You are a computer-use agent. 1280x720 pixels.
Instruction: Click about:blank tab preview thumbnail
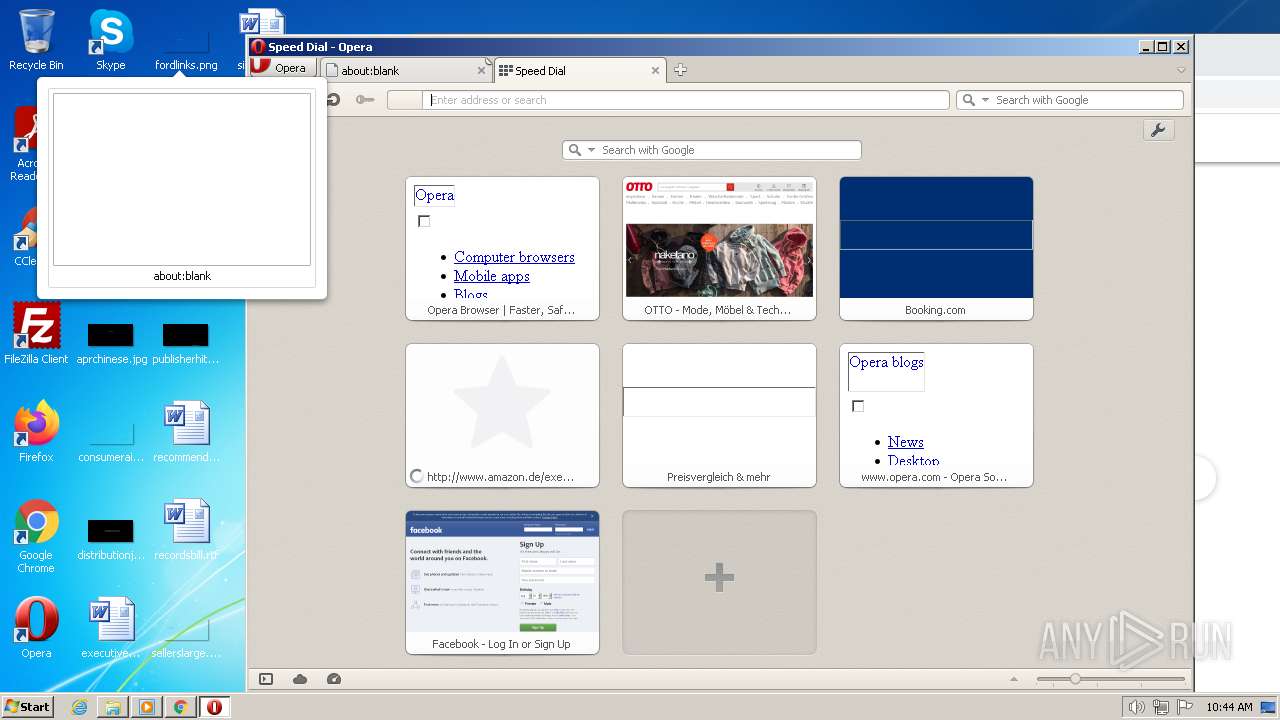coord(182,179)
